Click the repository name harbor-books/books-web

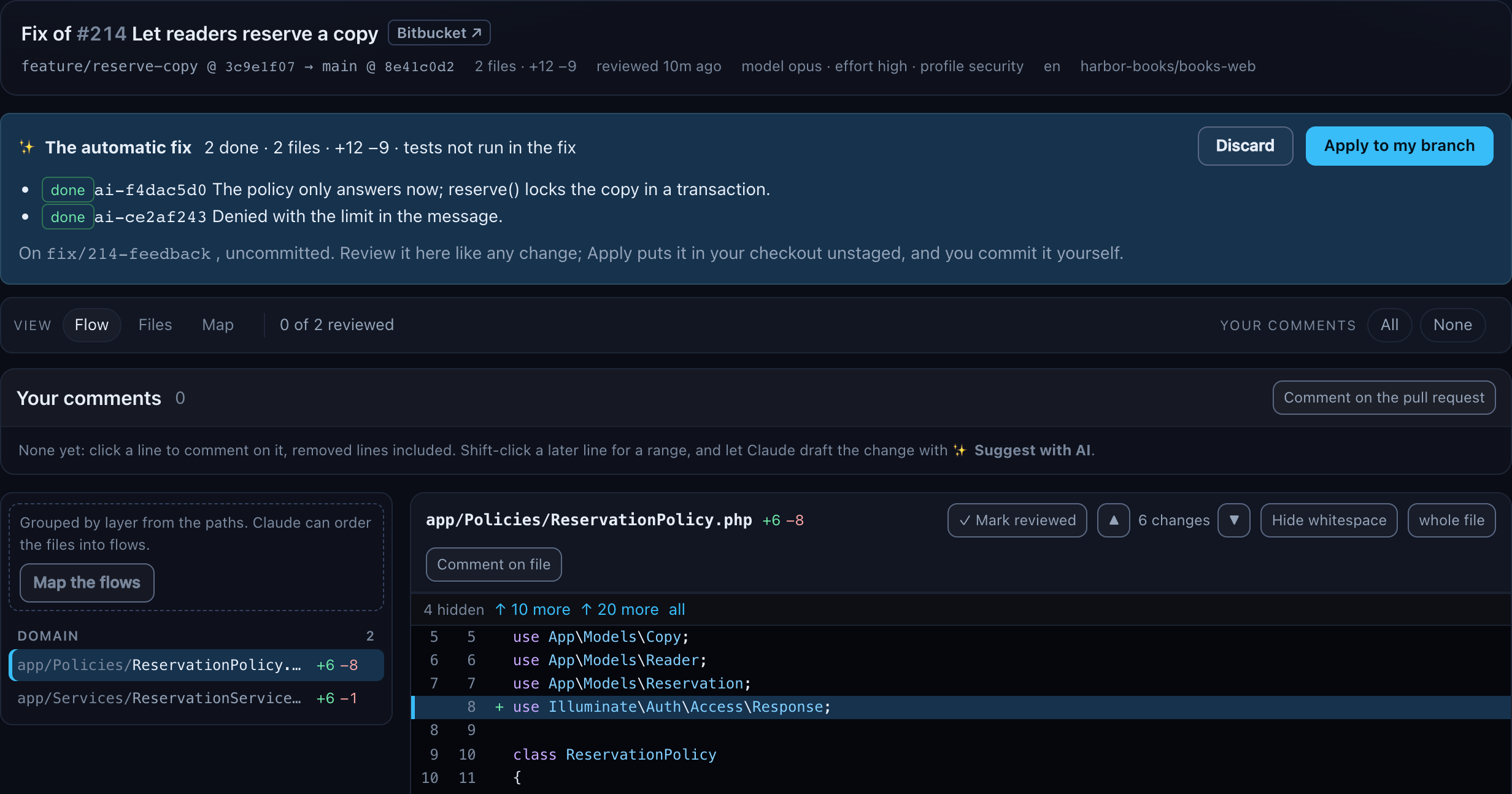point(1168,66)
